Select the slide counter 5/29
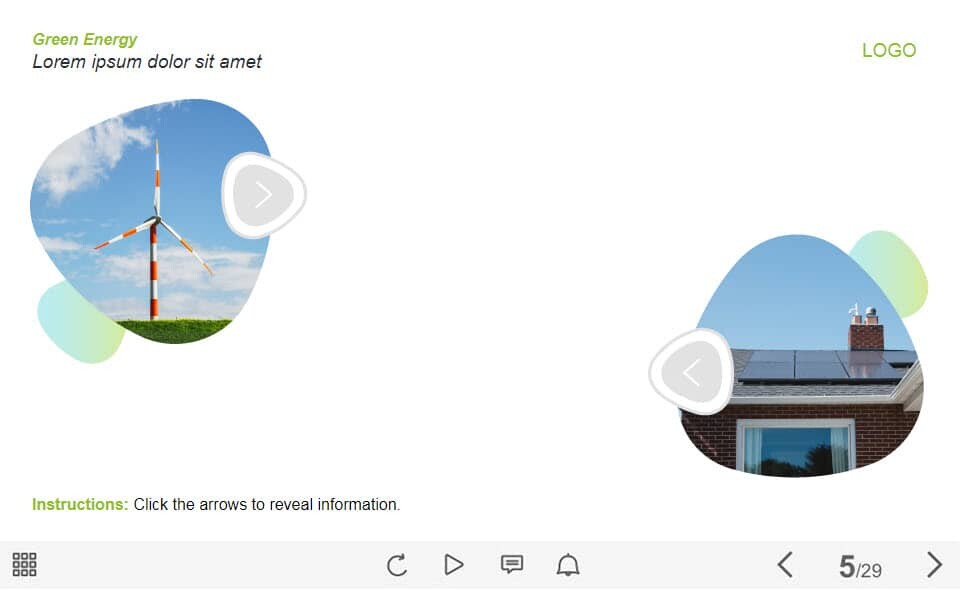Viewport: 960px width, 590px height. click(860, 566)
